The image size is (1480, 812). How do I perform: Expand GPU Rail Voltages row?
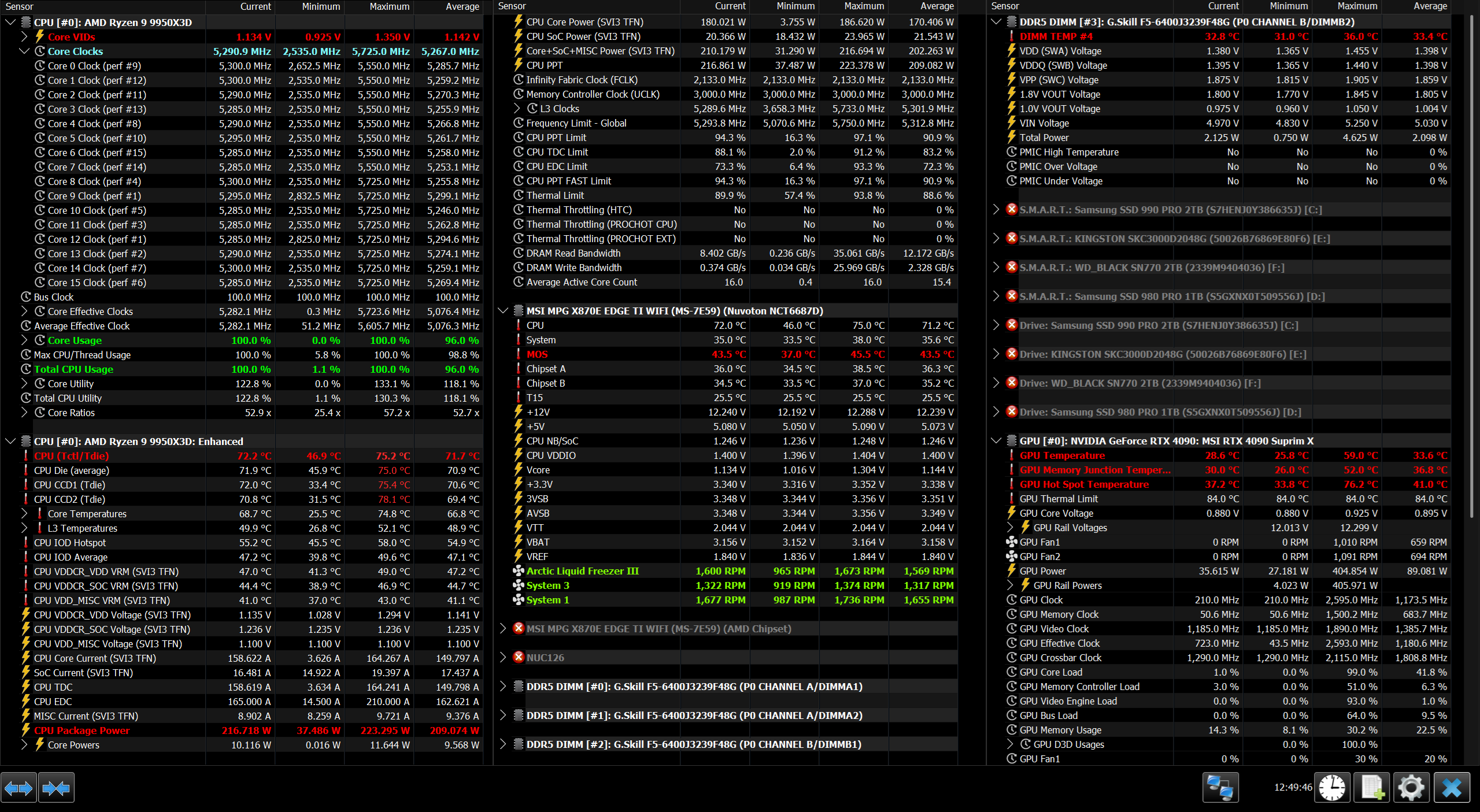pyautogui.click(x=1010, y=528)
